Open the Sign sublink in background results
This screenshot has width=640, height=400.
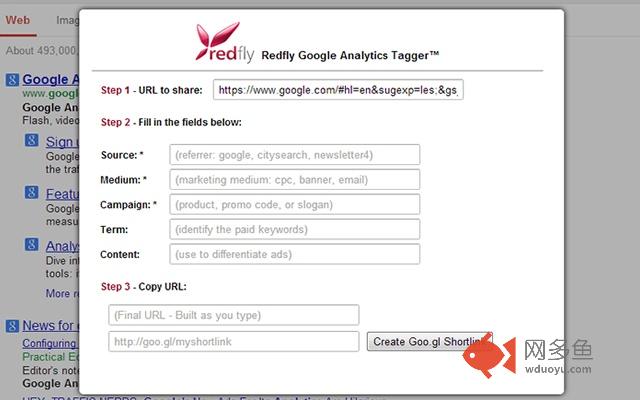click(x=62, y=142)
